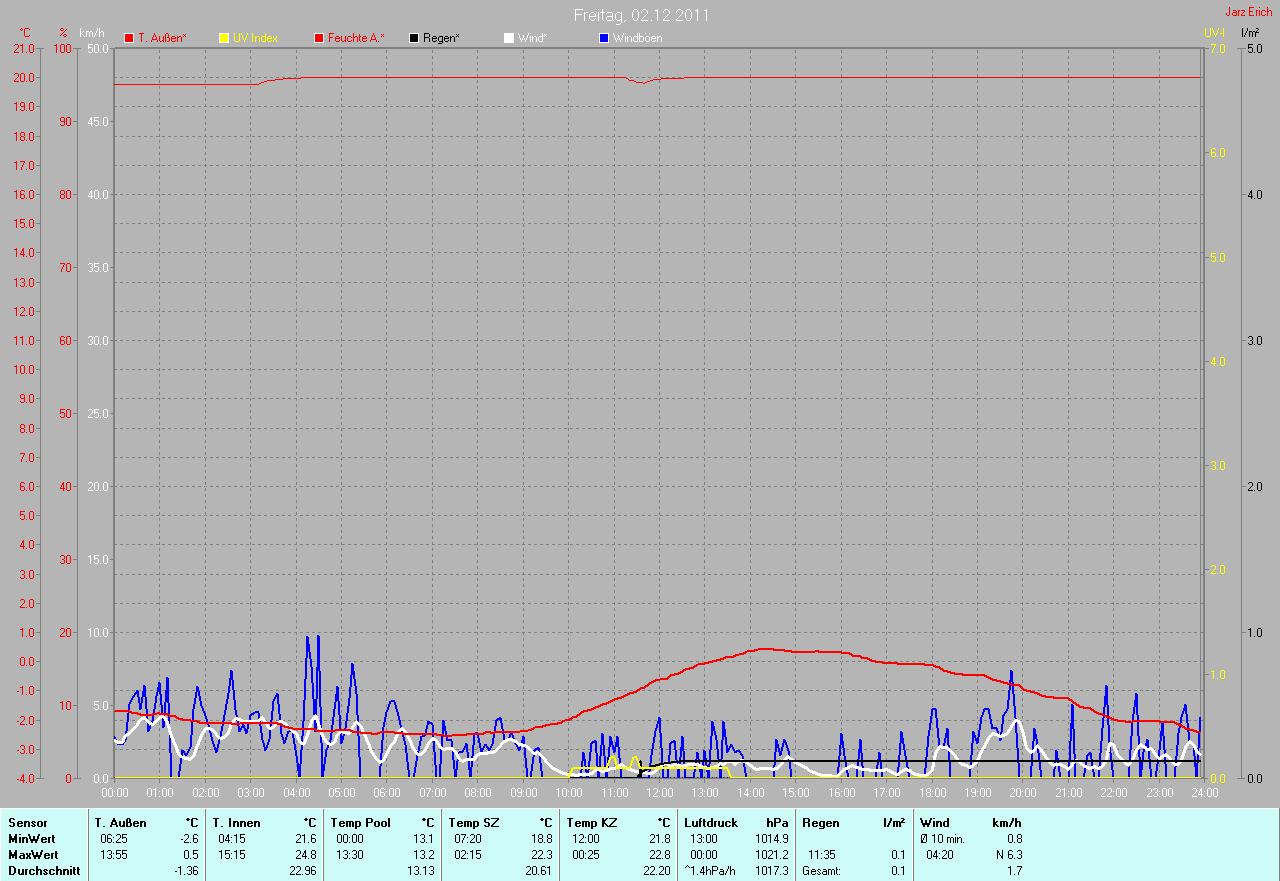Click the yellow UV-I axis label
This screenshot has height=881, width=1280.
click(x=1214, y=33)
